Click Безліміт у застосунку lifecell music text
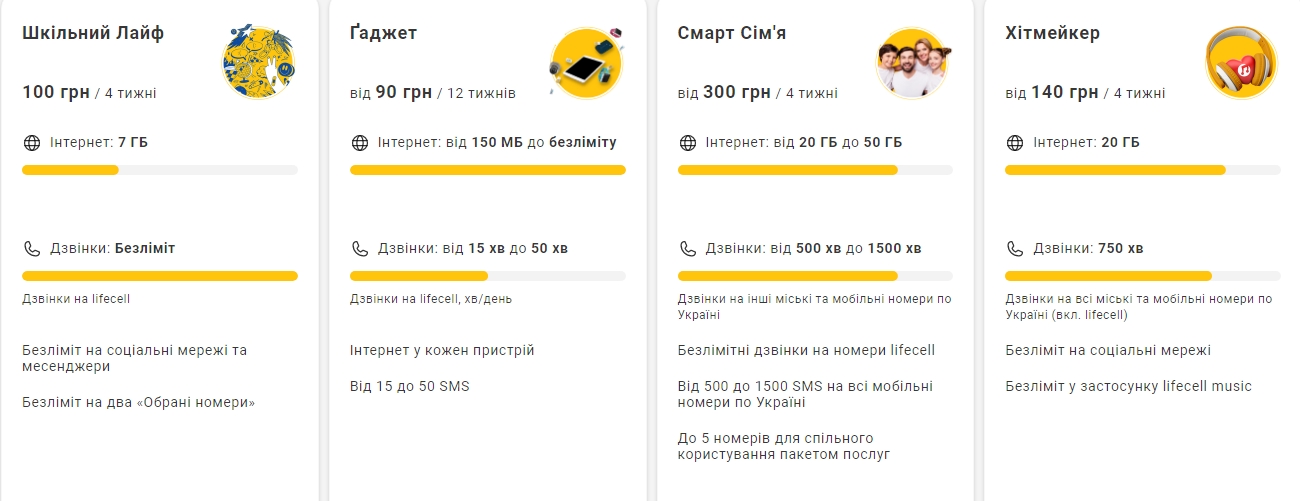The width and height of the screenshot is (1300, 501). (x=1128, y=386)
